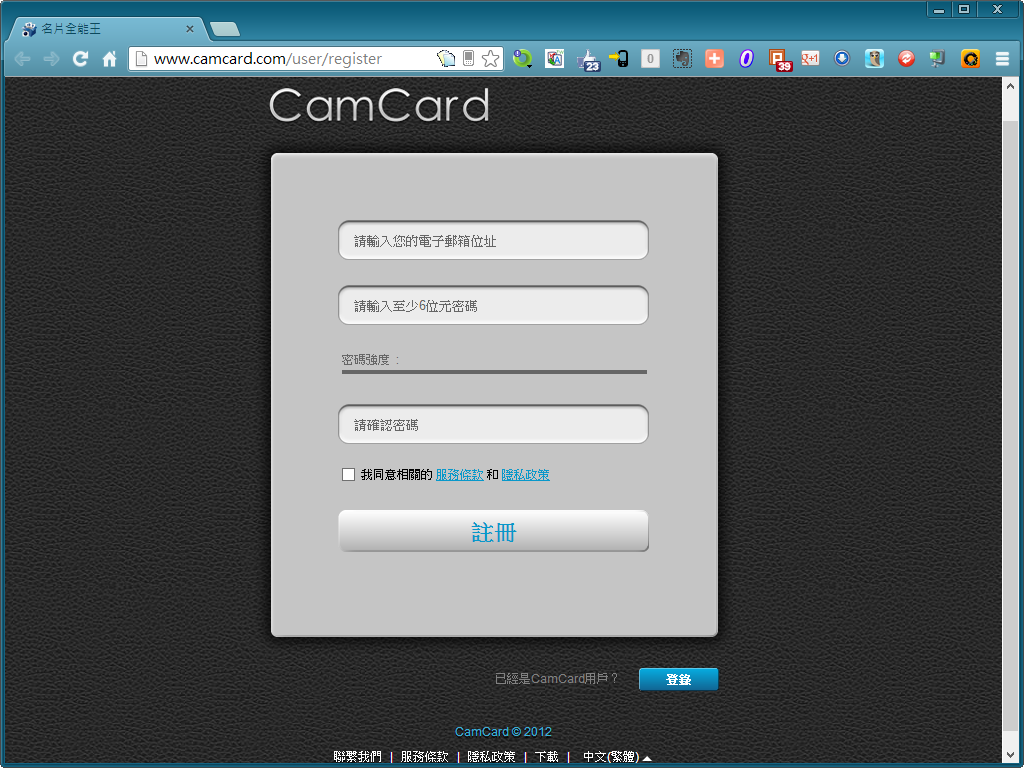Click the blue download arrow extension
Screen dimensions: 1024x768
842,59
